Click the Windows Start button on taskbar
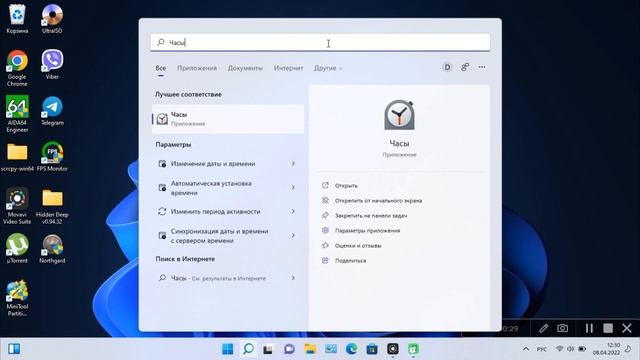The width and height of the screenshot is (640, 360). pyautogui.click(x=228, y=349)
